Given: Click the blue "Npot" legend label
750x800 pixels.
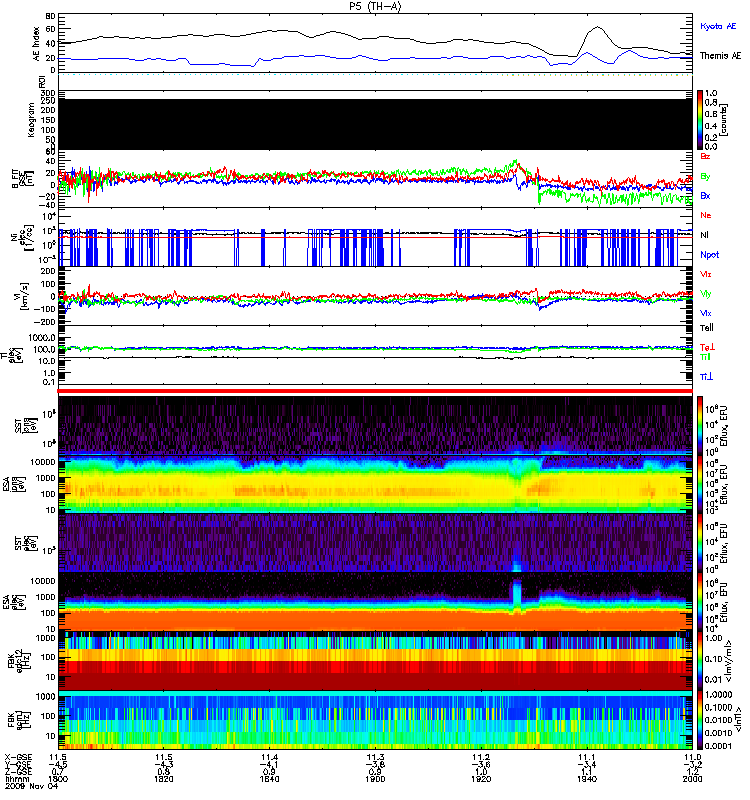Looking at the screenshot, I should pyautogui.click(x=709, y=255).
